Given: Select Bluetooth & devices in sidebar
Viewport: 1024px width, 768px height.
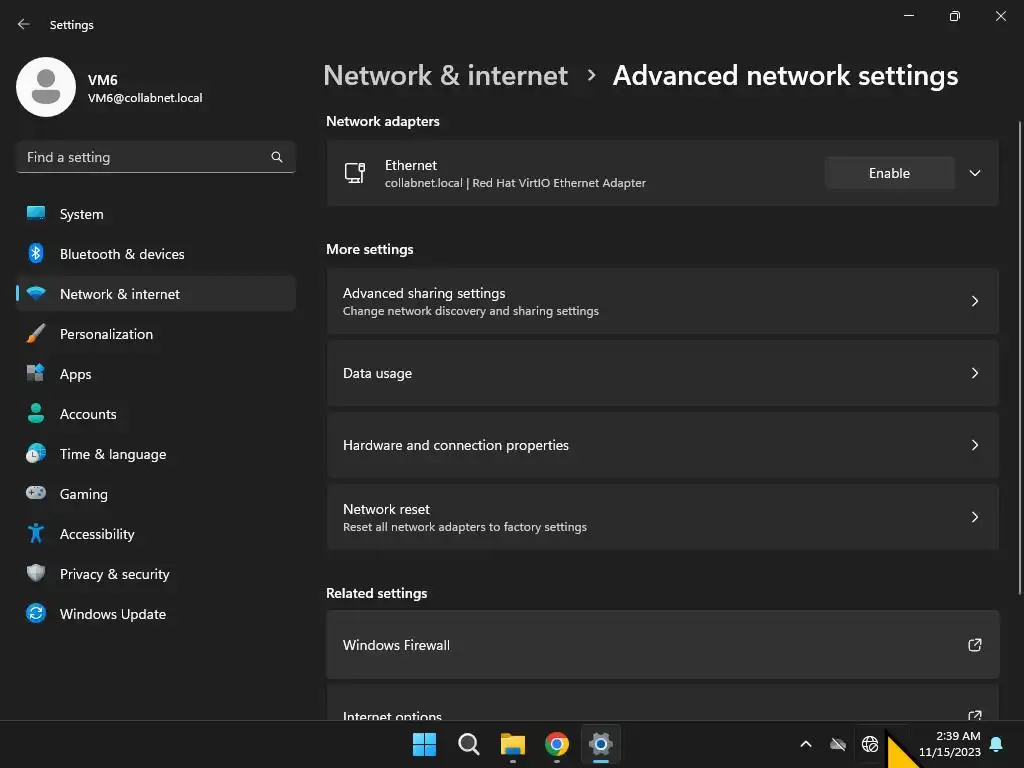Looking at the screenshot, I should (122, 254).
